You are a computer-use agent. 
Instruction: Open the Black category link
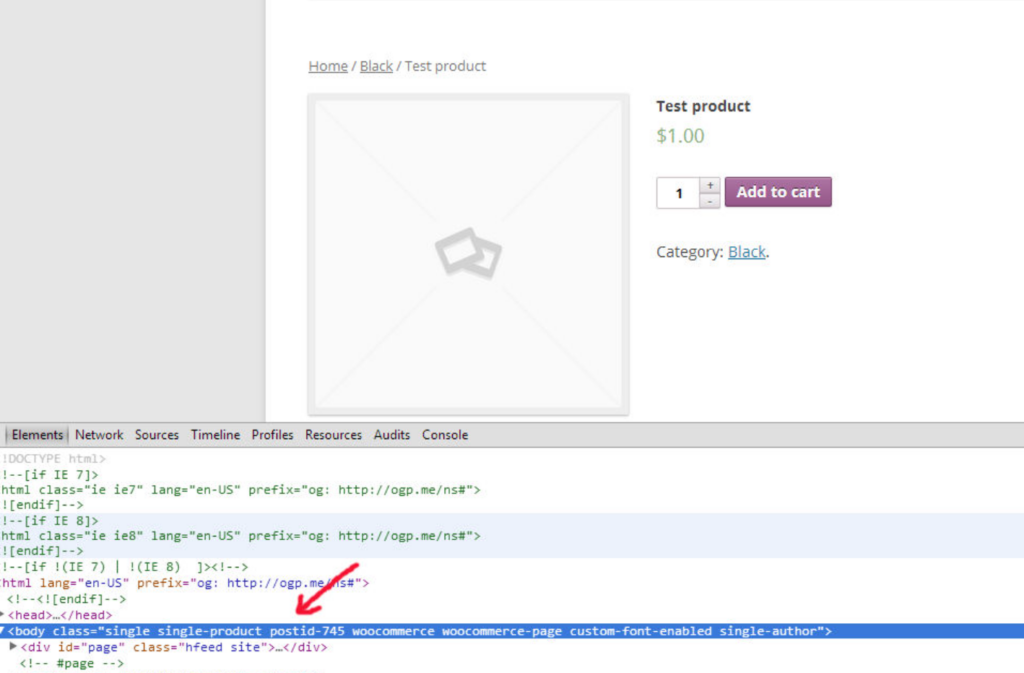[x=746, y=252]
